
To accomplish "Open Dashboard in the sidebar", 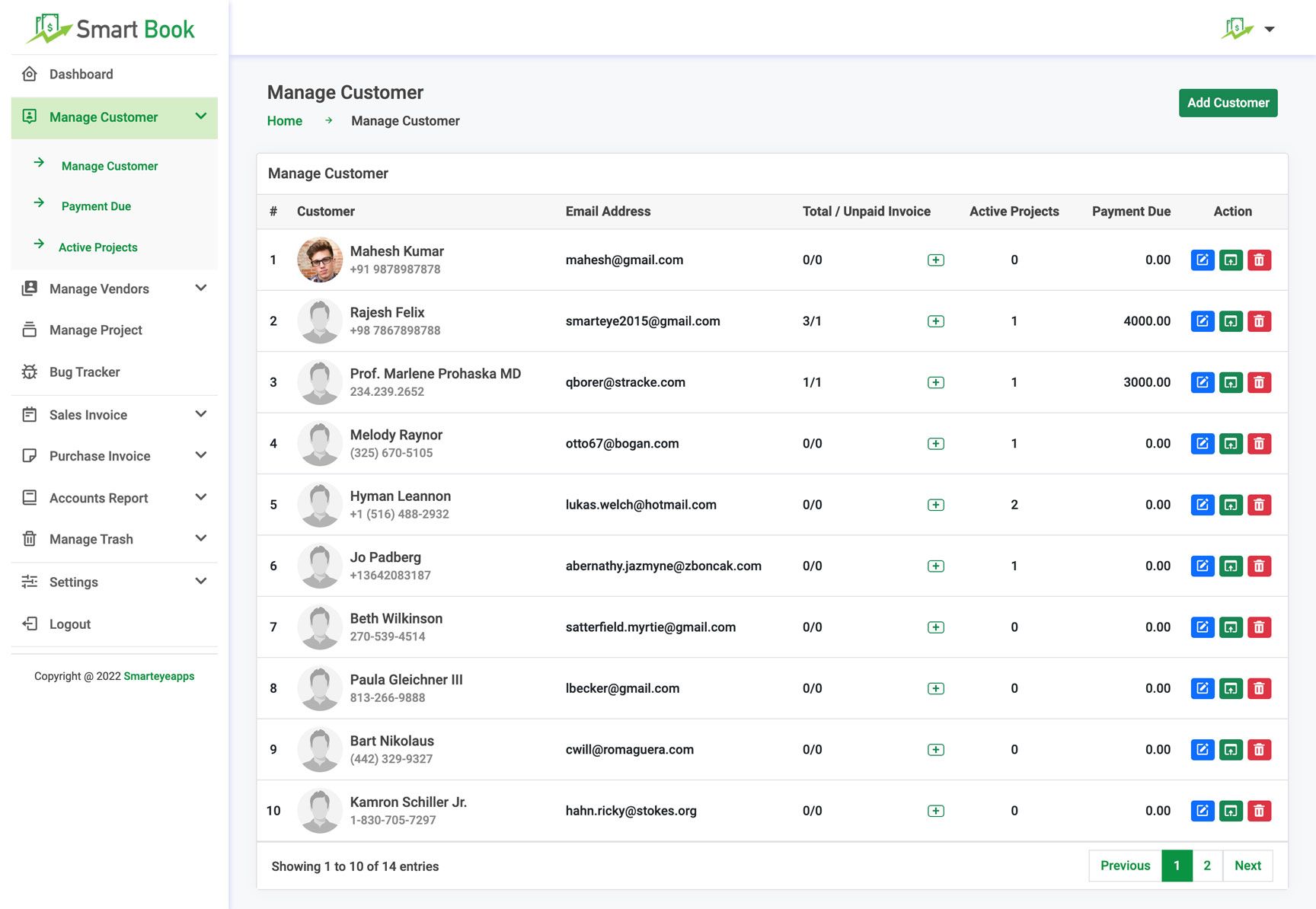I will point(81,74).
